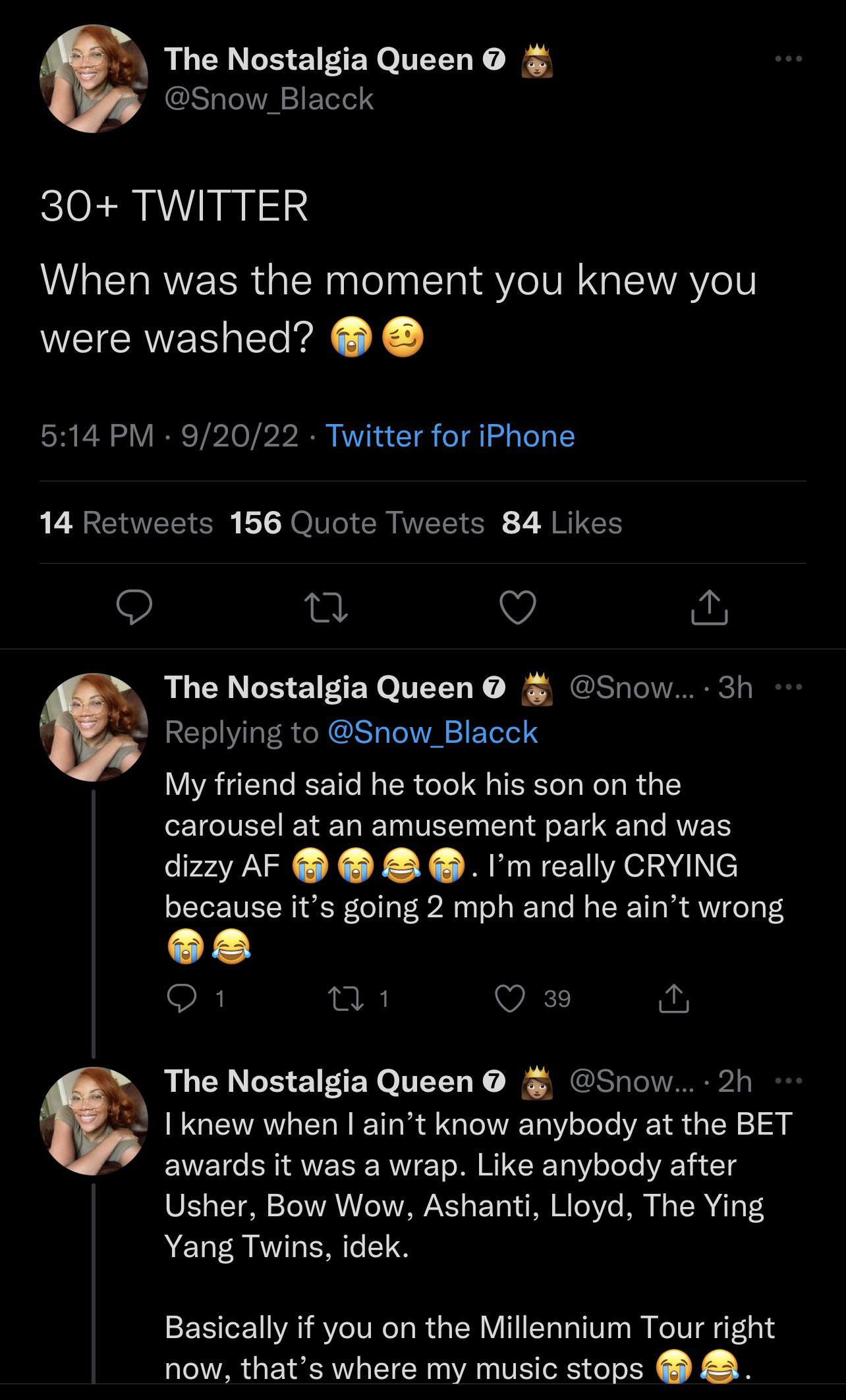
Task: Like the carousel reply with 39 likes
Action: point(511,999)
